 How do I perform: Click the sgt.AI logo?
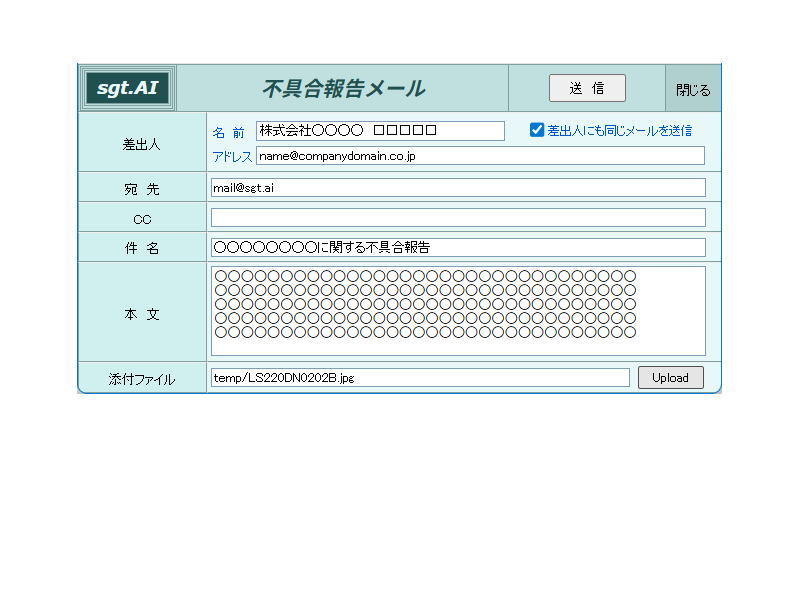point(128,88)
